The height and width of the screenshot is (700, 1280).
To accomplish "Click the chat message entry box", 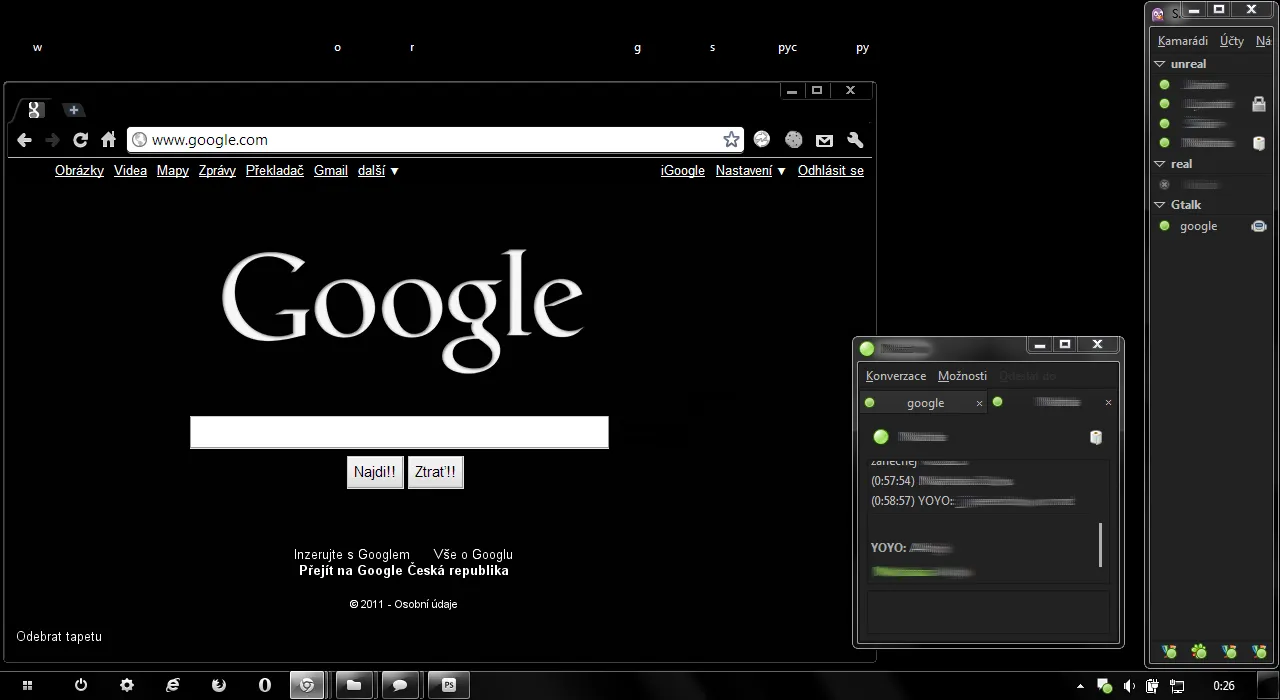I will click(x=988, y=612).
